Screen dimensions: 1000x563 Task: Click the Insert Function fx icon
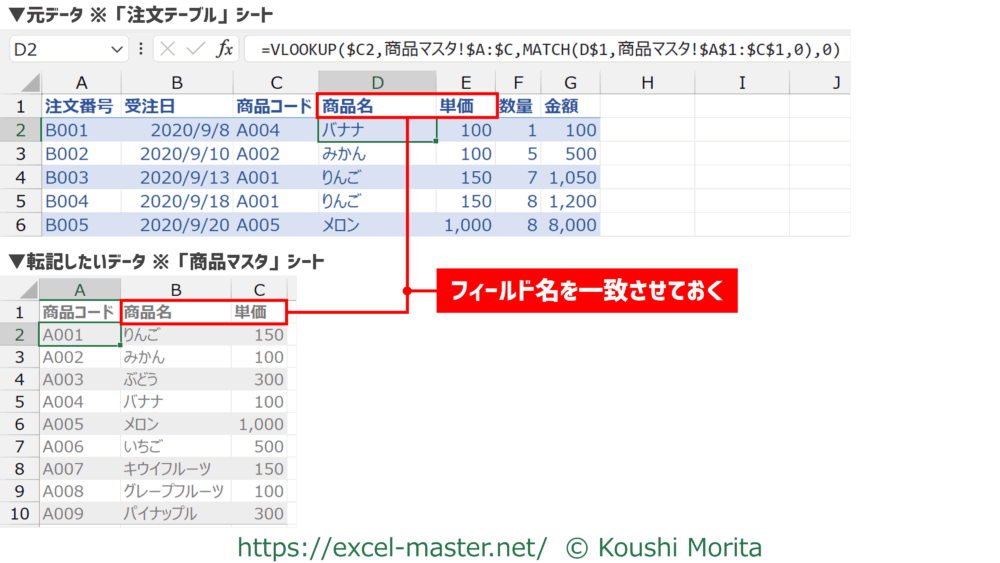pos(225,49)
